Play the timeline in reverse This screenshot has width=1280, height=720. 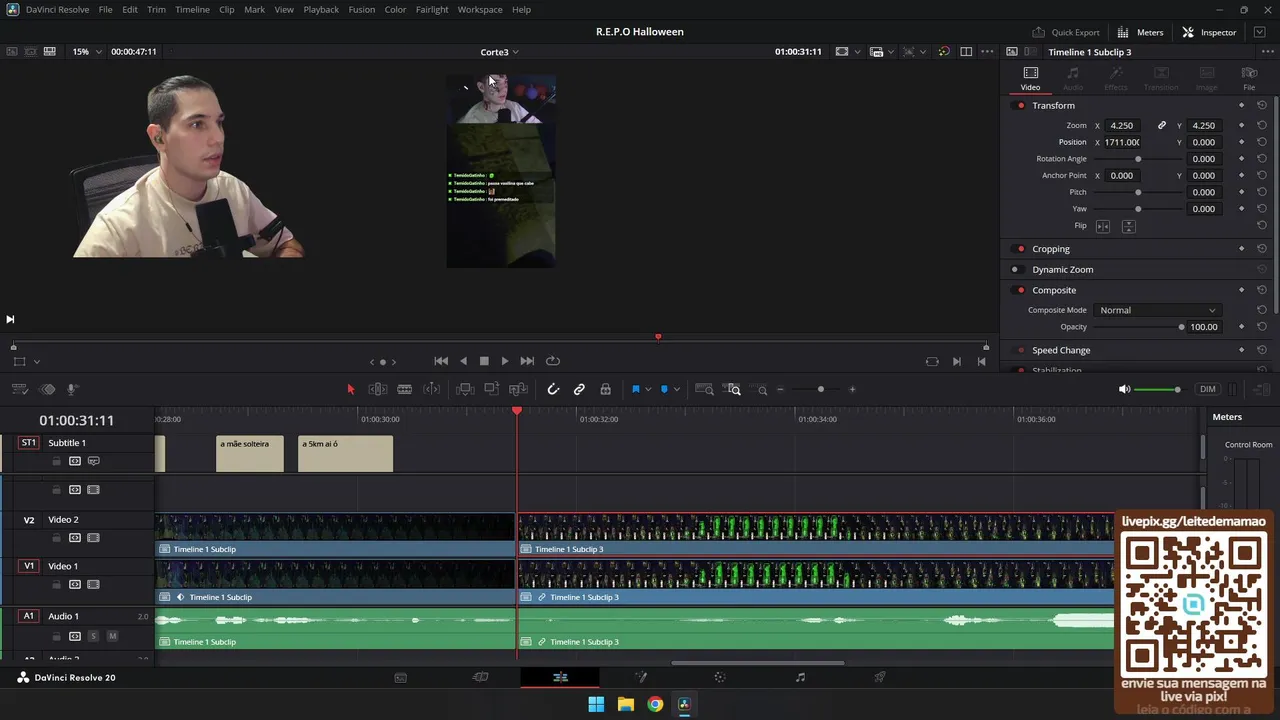pyautogui.click(x=463, y=361)
